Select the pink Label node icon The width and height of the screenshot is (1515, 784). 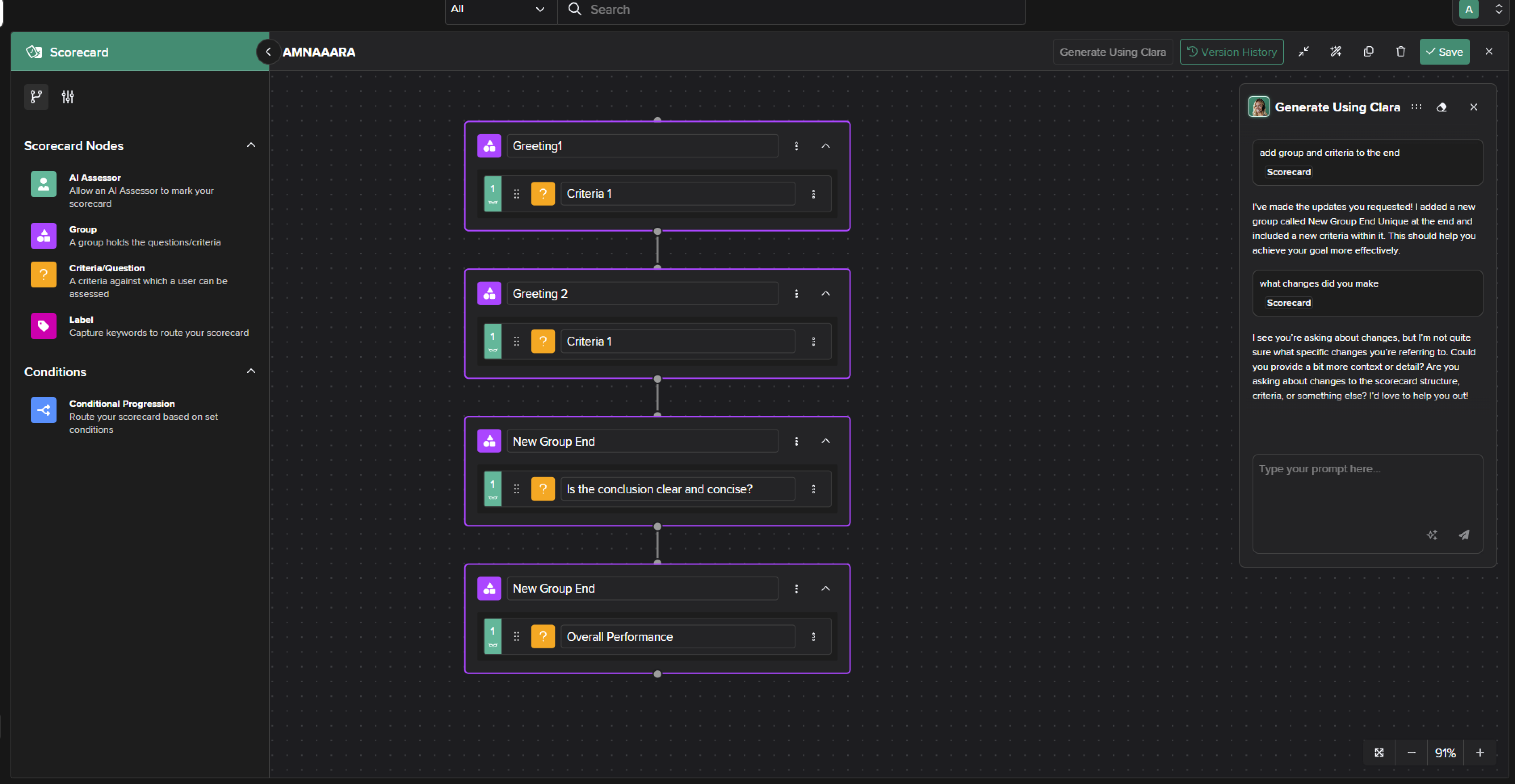tap(44, 327)
